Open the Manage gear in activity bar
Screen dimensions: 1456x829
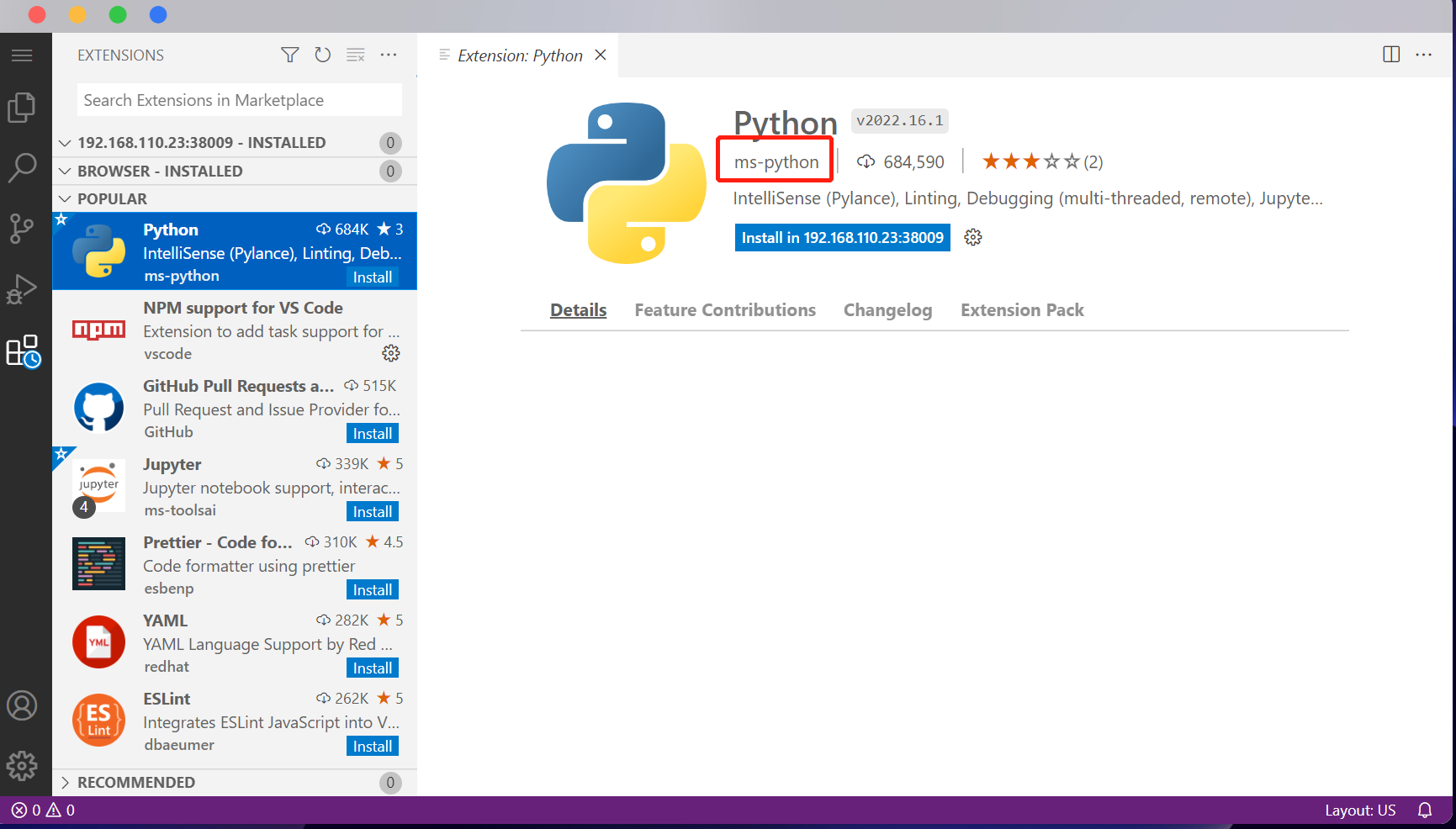click(22, 766)
